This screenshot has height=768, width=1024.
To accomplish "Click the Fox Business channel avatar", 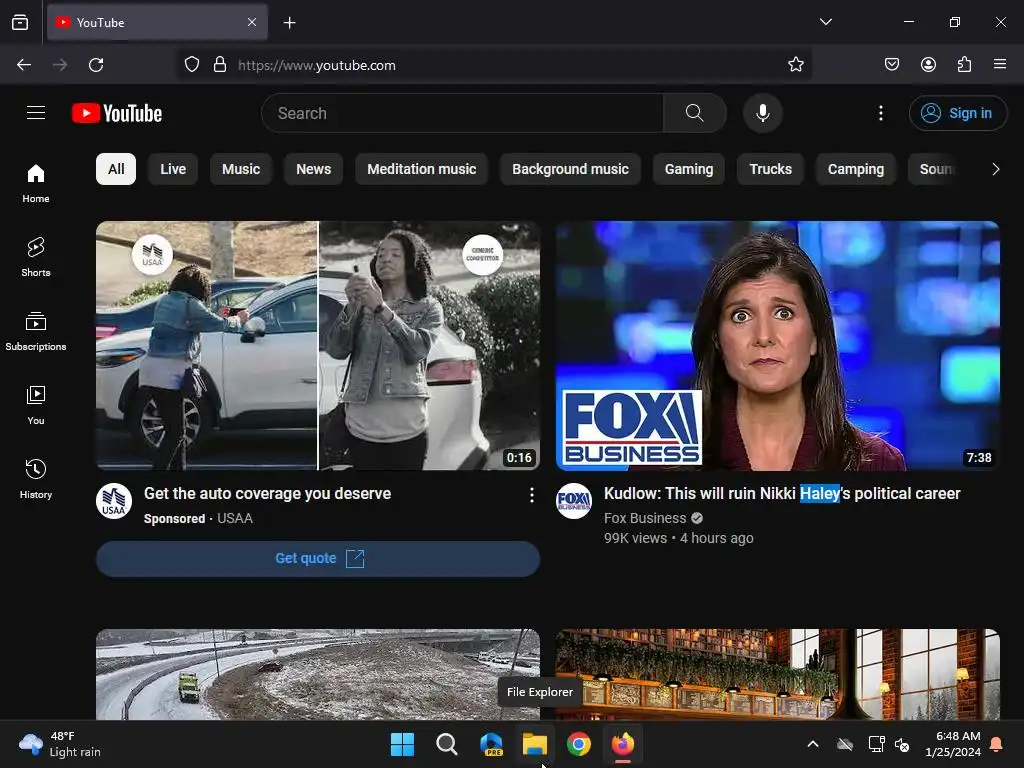I will 573,501.
